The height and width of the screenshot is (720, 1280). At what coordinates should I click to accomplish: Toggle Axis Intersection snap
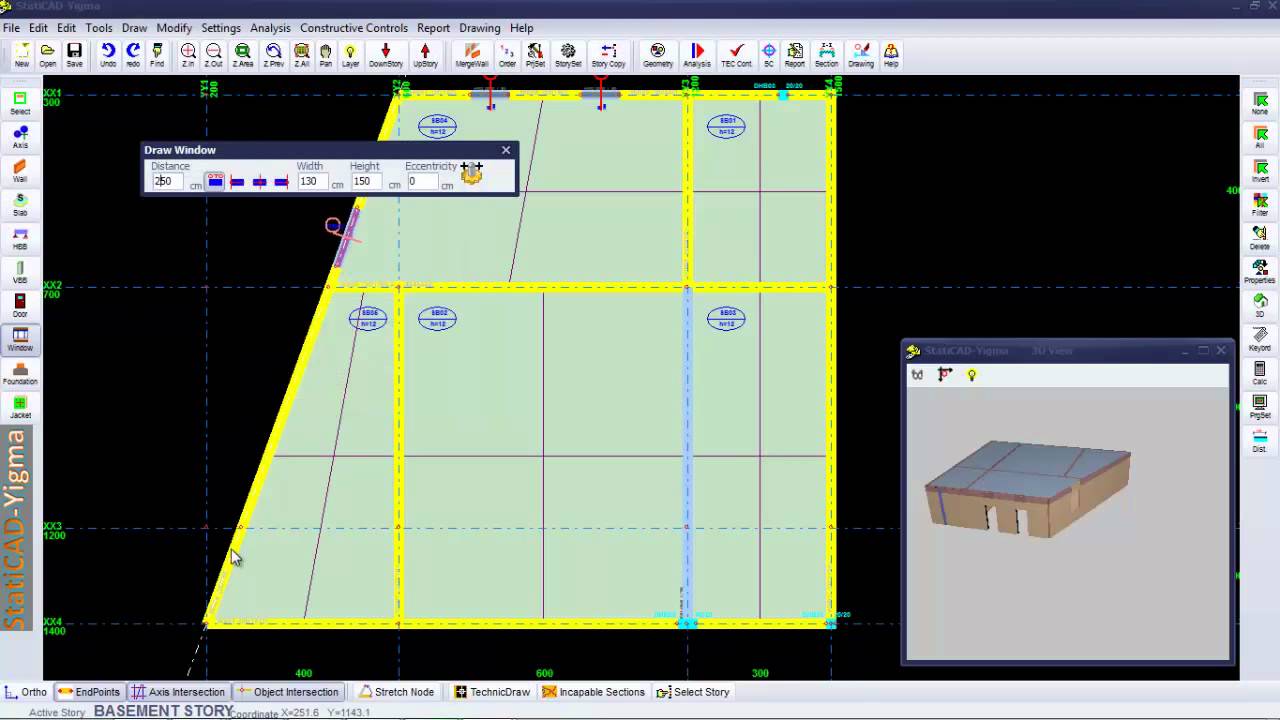pos(179,692)
